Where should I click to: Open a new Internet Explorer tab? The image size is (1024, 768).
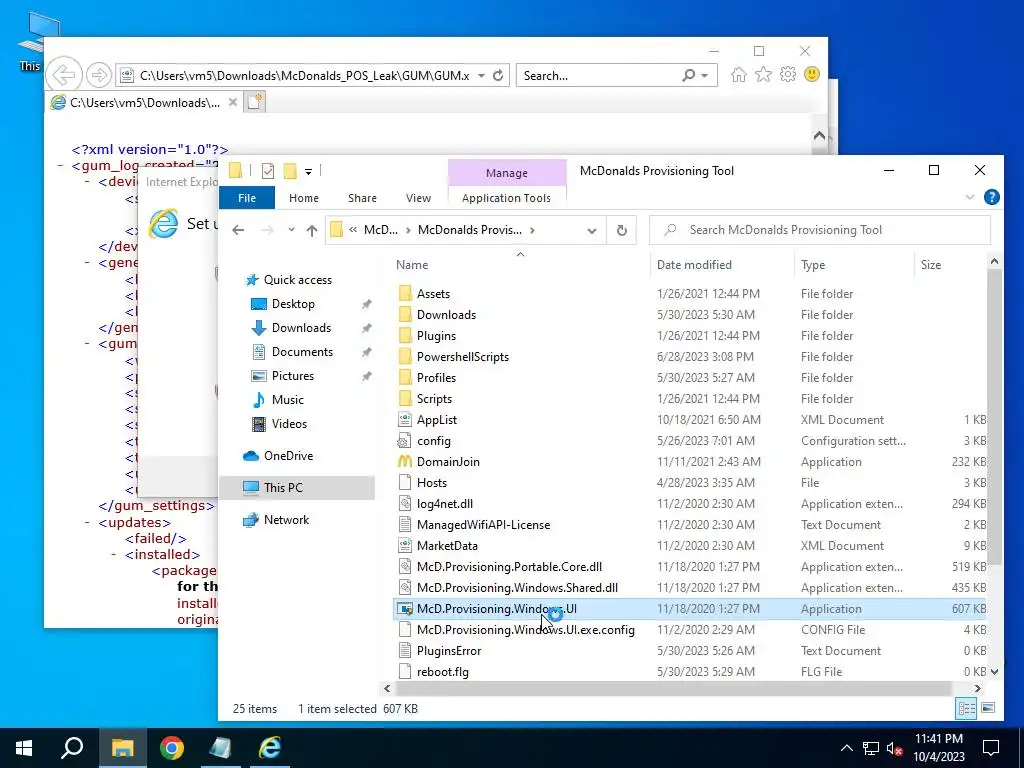coord(255,102)
